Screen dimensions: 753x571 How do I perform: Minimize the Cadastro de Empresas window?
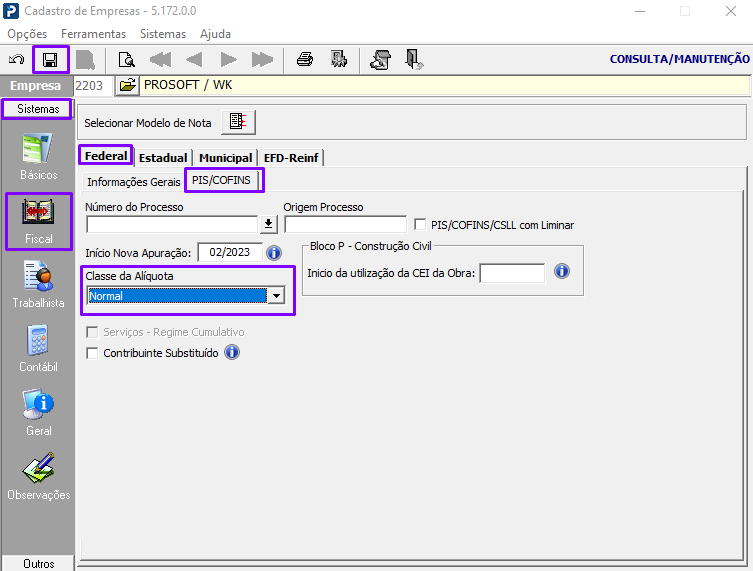coord(640,11)
